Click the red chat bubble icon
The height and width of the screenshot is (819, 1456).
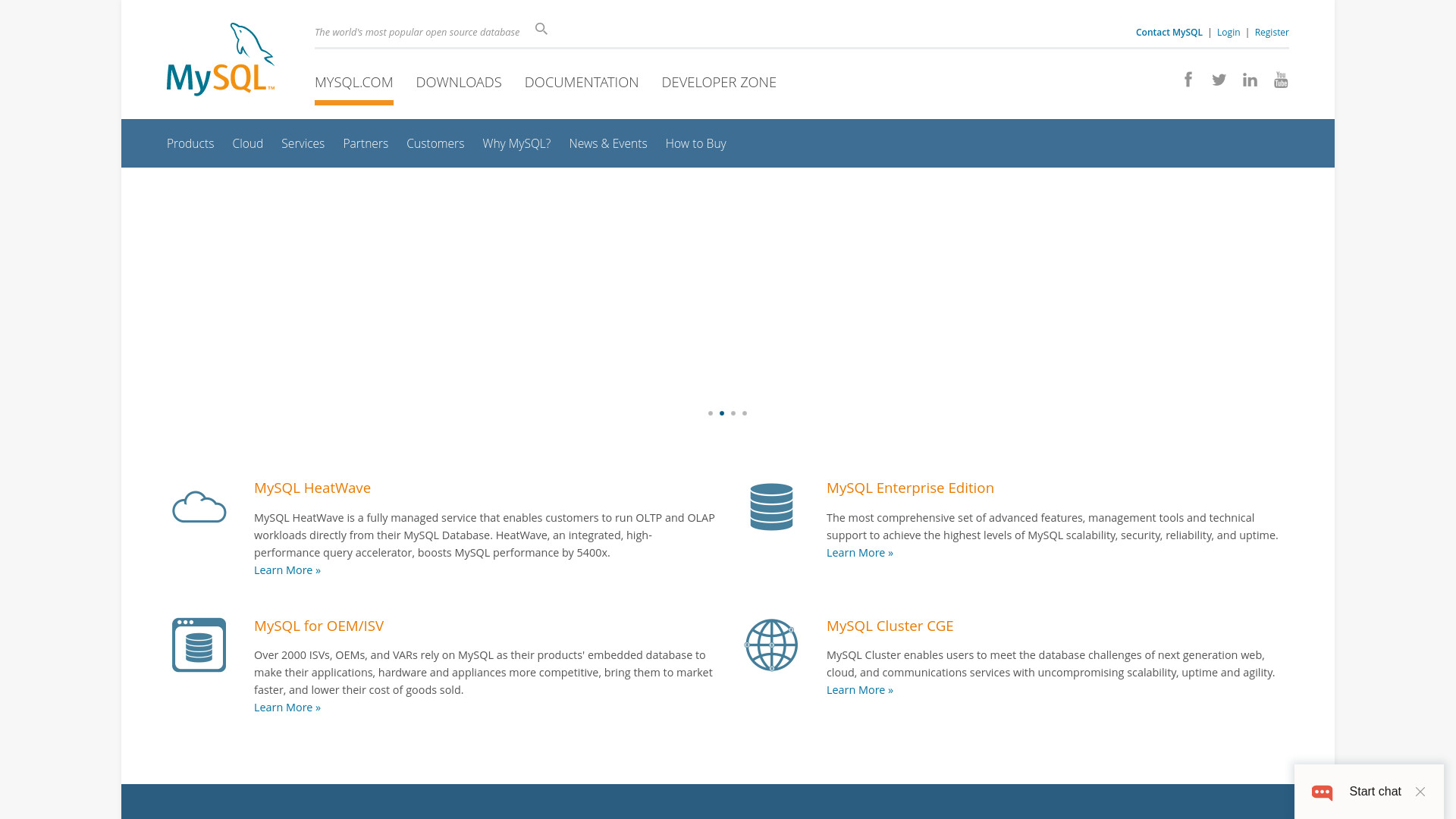[x=1323, y=792]
